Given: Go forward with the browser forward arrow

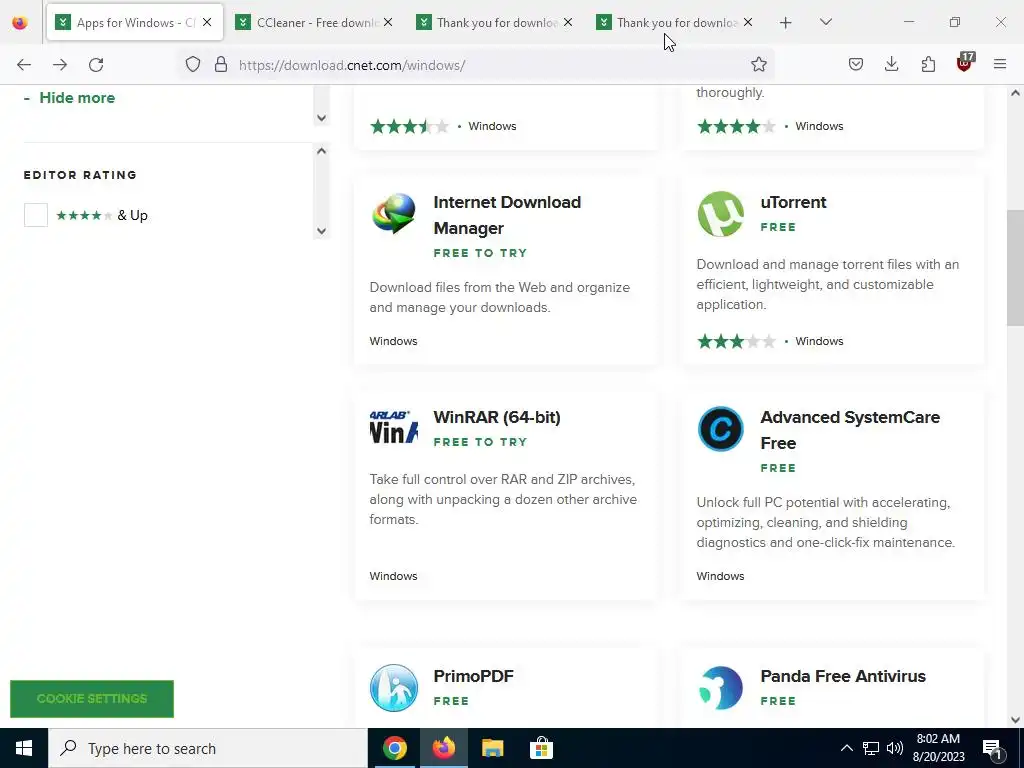Looking at the screenshot, I should point(60,65).
